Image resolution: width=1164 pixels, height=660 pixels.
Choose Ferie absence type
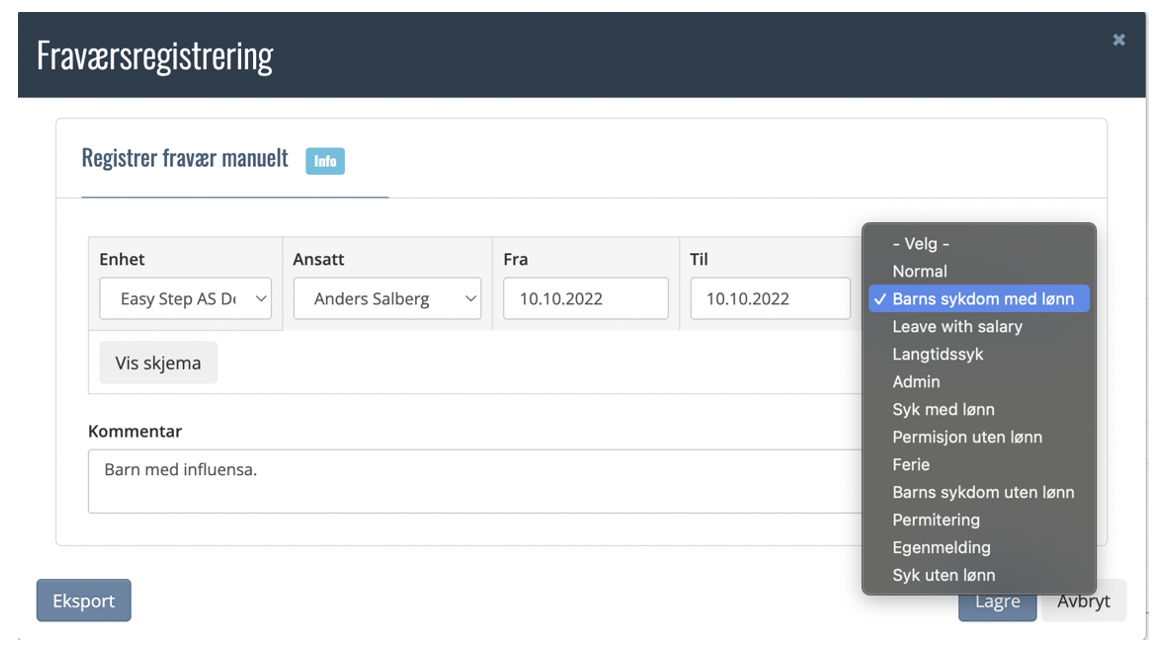(911, 465)
